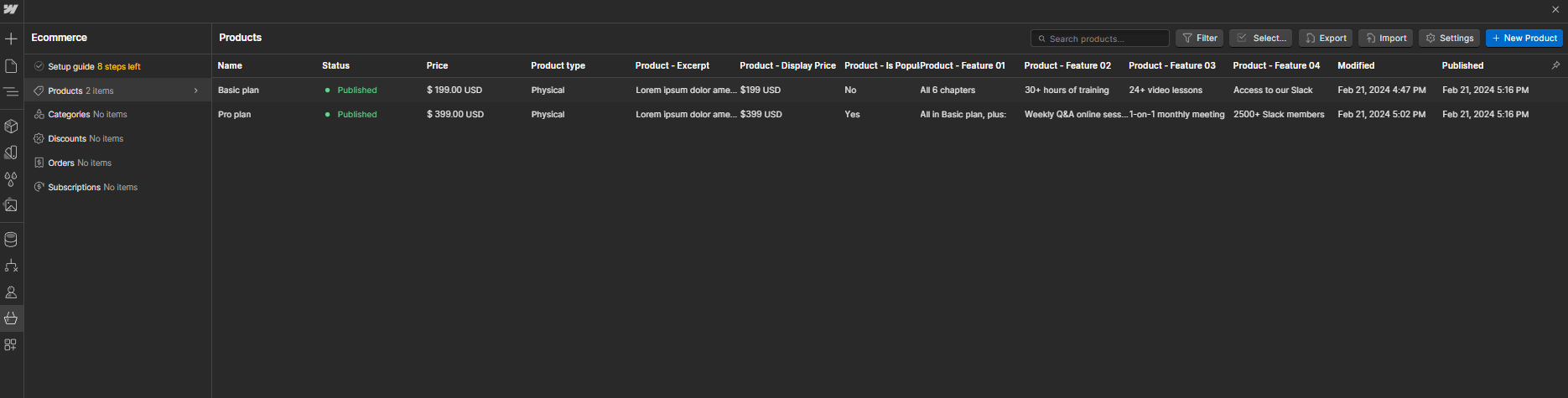The width and height of the screenshot is (1568, 398).
Task: Open the Apps grid icon
Action: [x=11, y=344]
